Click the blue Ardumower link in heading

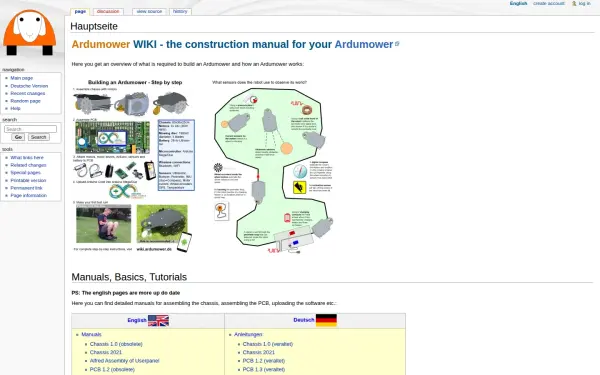pyautogui.click(x=364, y=44)
